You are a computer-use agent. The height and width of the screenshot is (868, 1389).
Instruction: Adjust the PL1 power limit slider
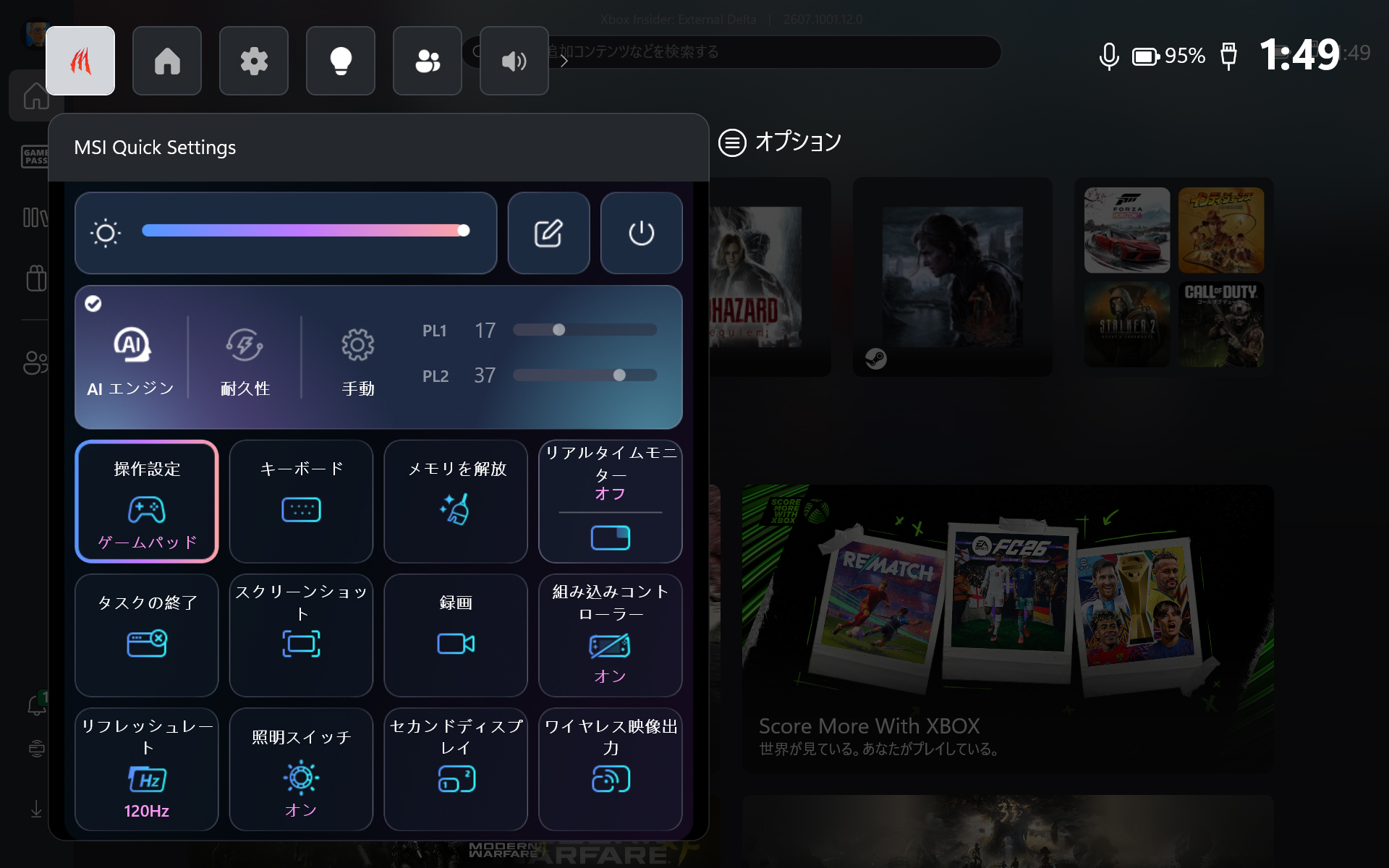(x=585, y=330)
